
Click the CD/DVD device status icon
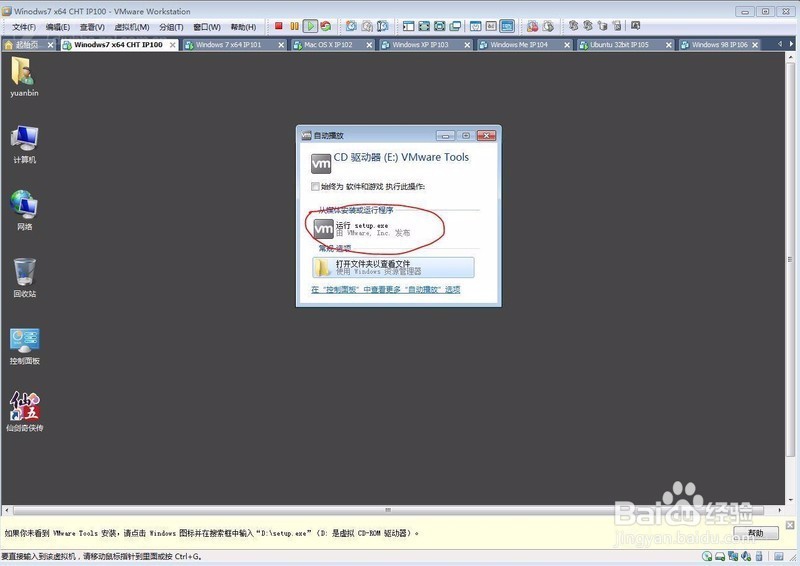pos(707,556)
